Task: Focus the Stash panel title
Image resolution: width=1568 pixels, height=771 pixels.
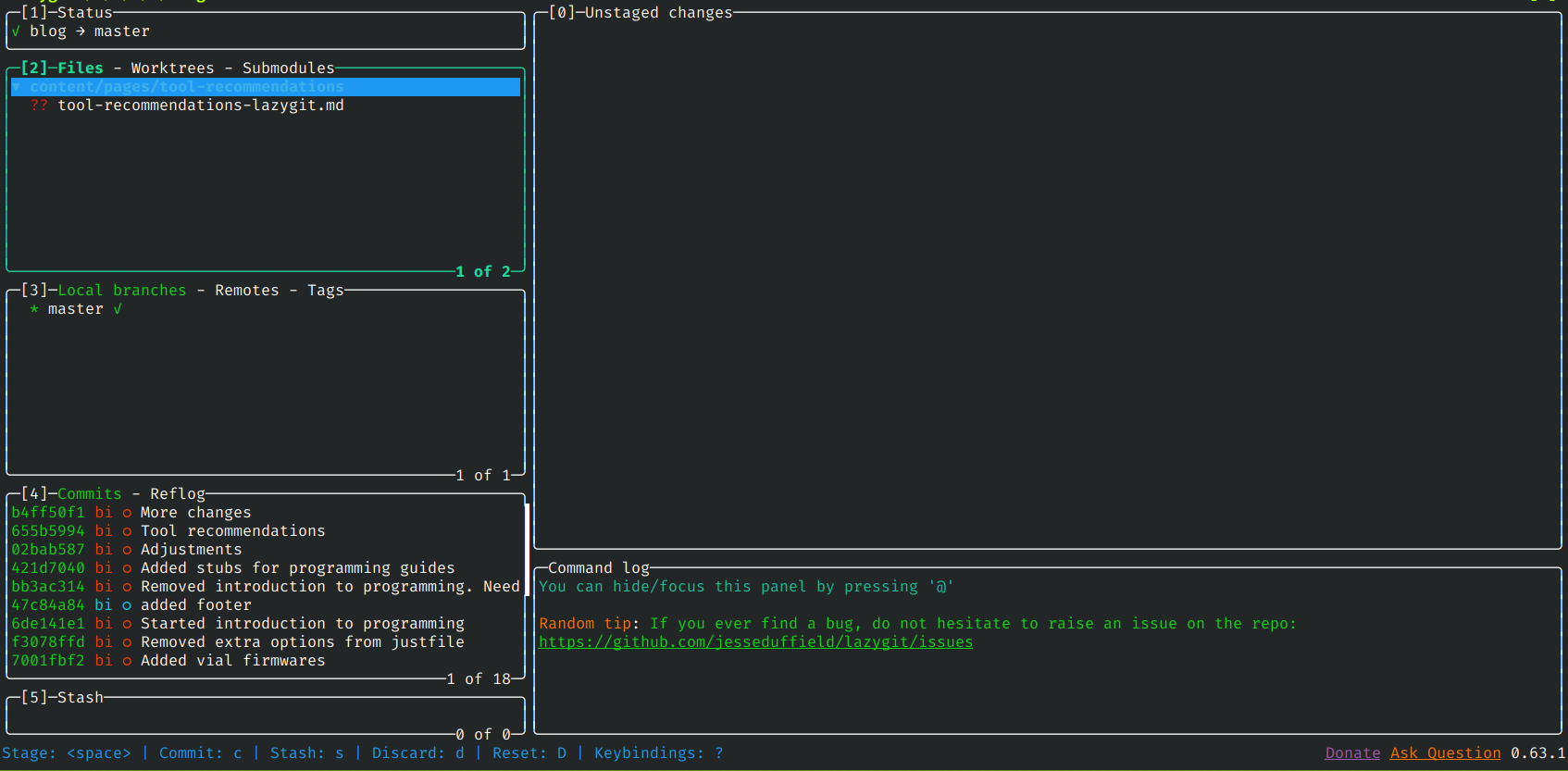Action: pos(81,698)
